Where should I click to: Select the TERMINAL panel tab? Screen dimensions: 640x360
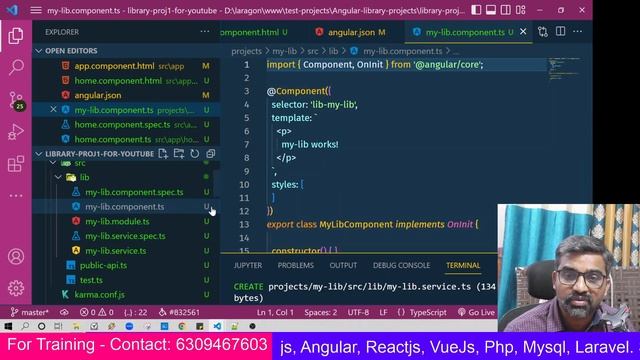(463, 265)
